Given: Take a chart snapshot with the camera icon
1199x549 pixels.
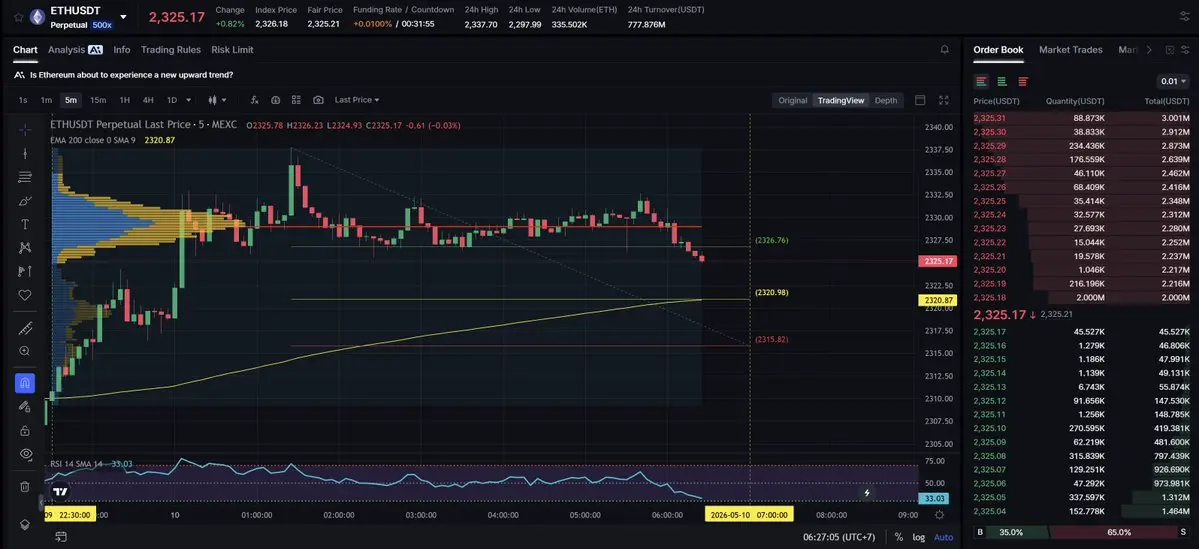Looking at the screenshot, I should [x=318, y=100].
